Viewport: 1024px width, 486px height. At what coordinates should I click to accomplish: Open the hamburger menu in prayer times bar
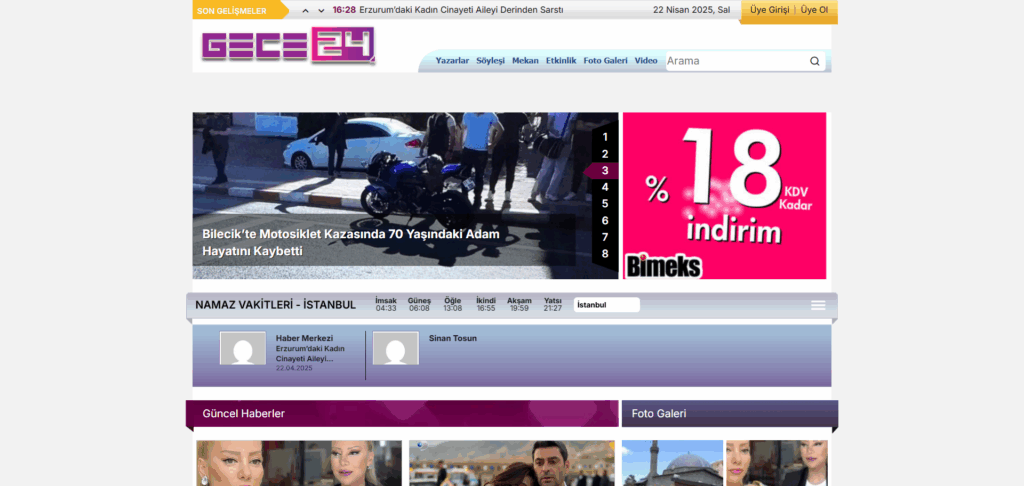pos(818,305)
